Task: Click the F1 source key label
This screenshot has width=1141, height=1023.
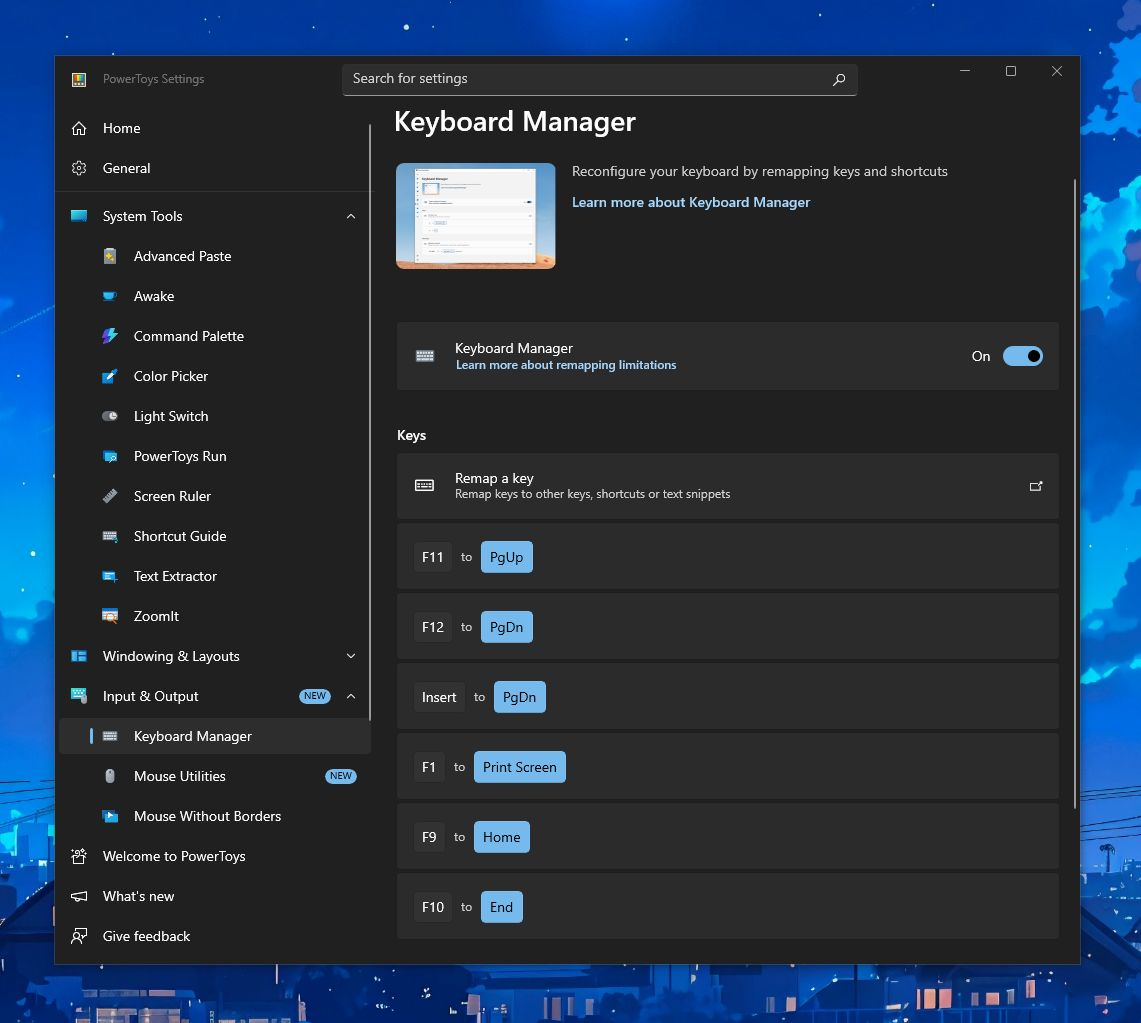Action: click(x=429, y=767)
